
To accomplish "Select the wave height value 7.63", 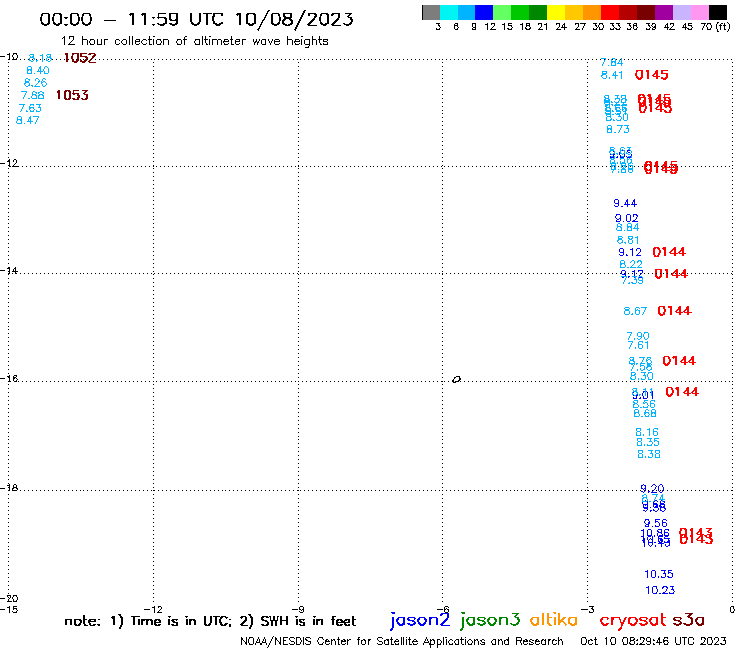I will (30, 108).
